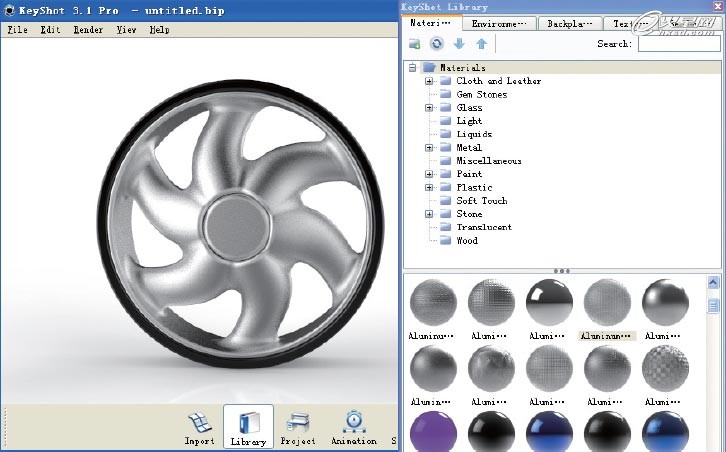This screenshot has height=452, width=726.
Task: Select the Translucent folder
Action: tap(484, 227)
